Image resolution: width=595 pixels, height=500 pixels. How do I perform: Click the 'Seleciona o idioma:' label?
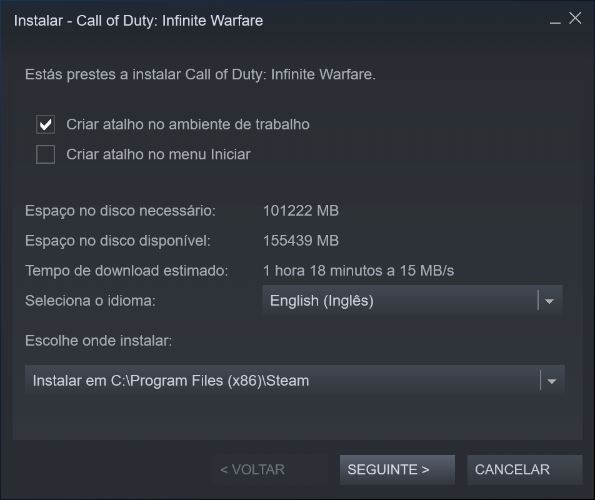90,301
